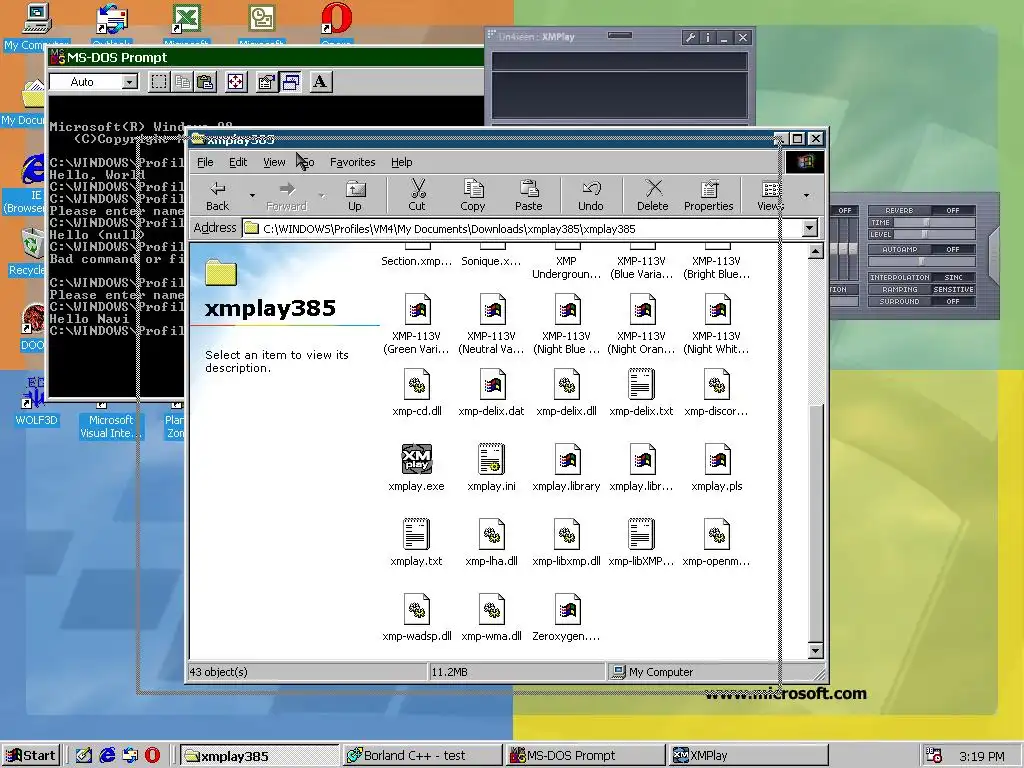Open the Back button history arrow
This screenshot has width=1024, height=768.
coord(252,195)
